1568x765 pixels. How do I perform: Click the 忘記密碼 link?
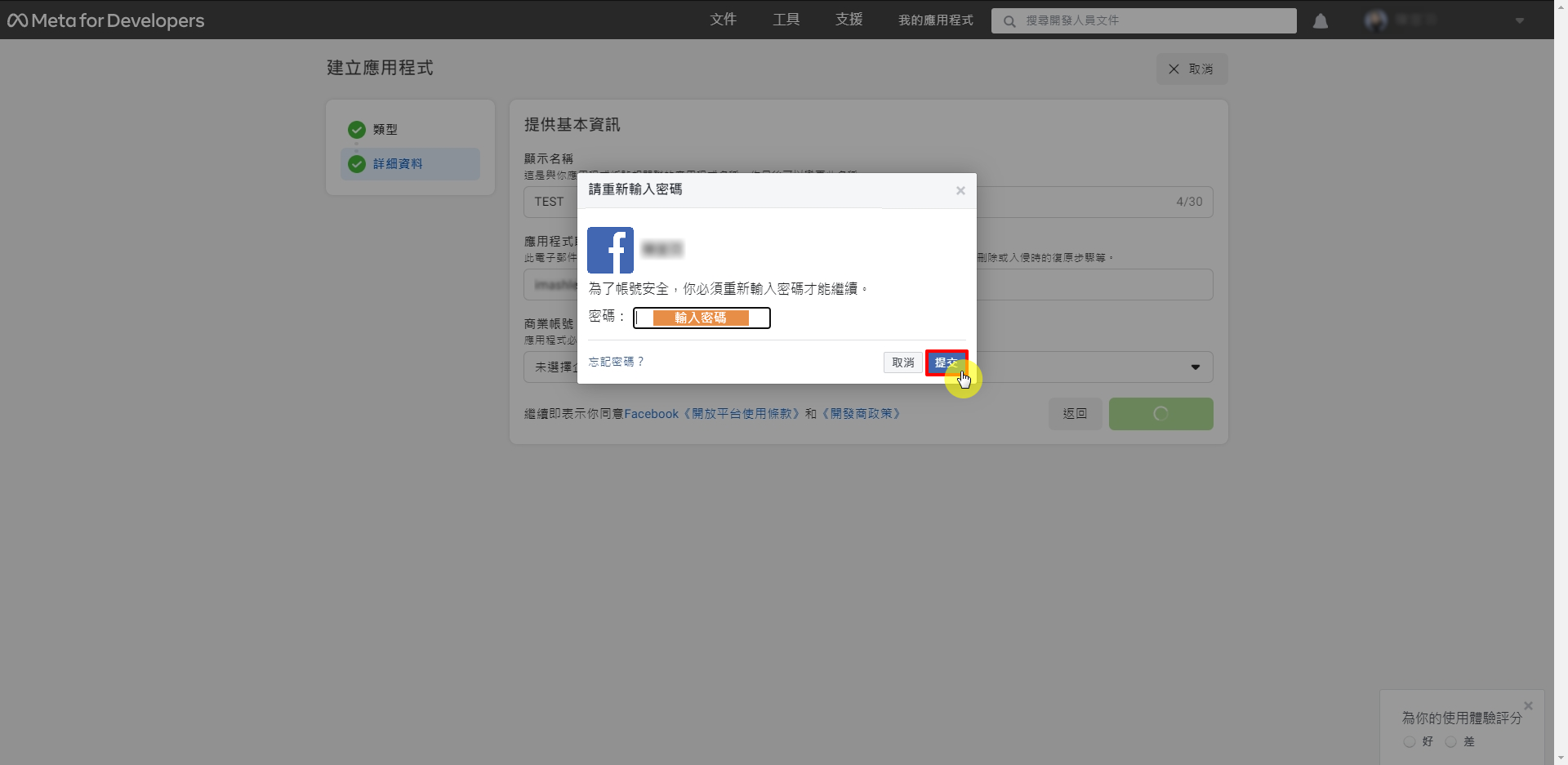[x=616, y=362]
